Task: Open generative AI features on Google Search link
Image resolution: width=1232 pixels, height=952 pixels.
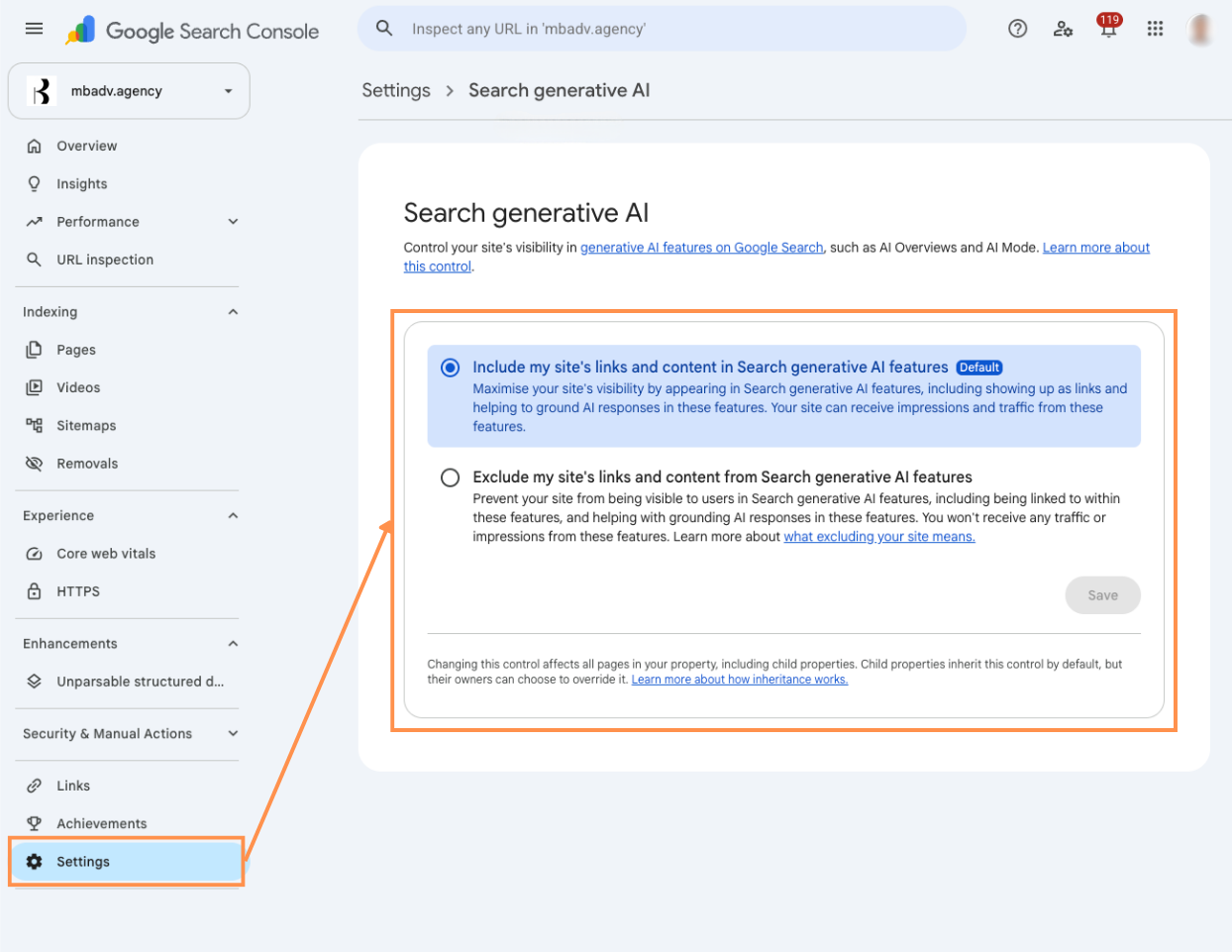Action: click(x=702, y=248)
